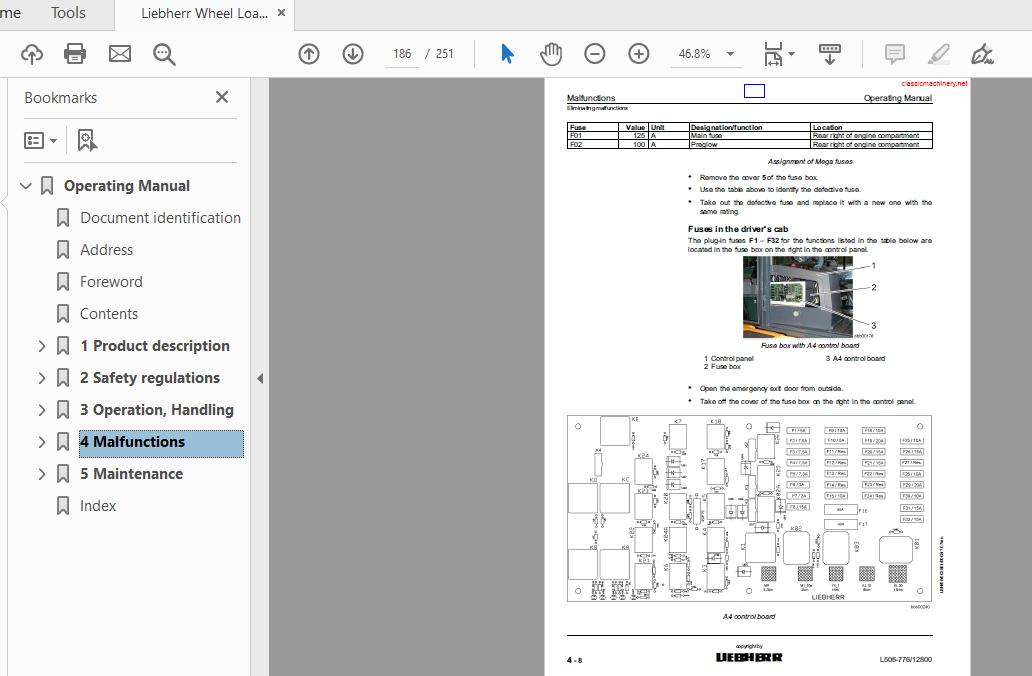This screenshot has width=1032, height=676.
Task: Open the Print dialog
Action: coord(75,54)
